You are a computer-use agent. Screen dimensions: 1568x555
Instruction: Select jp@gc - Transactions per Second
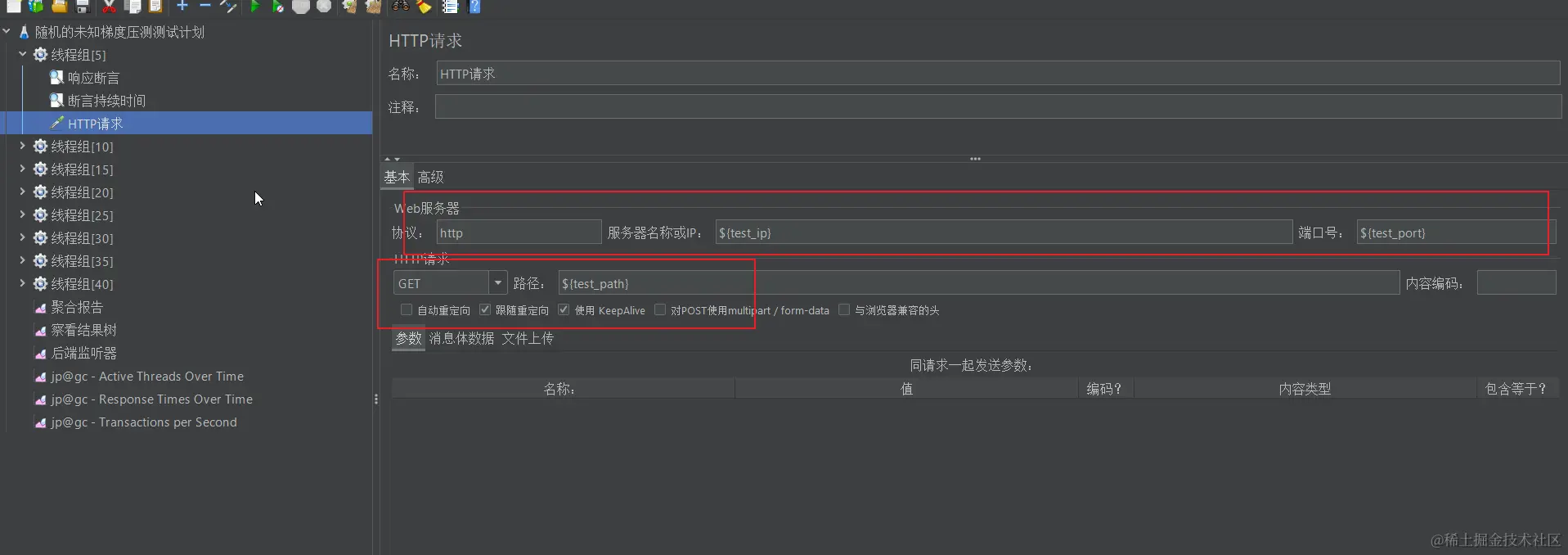[144, 422]
